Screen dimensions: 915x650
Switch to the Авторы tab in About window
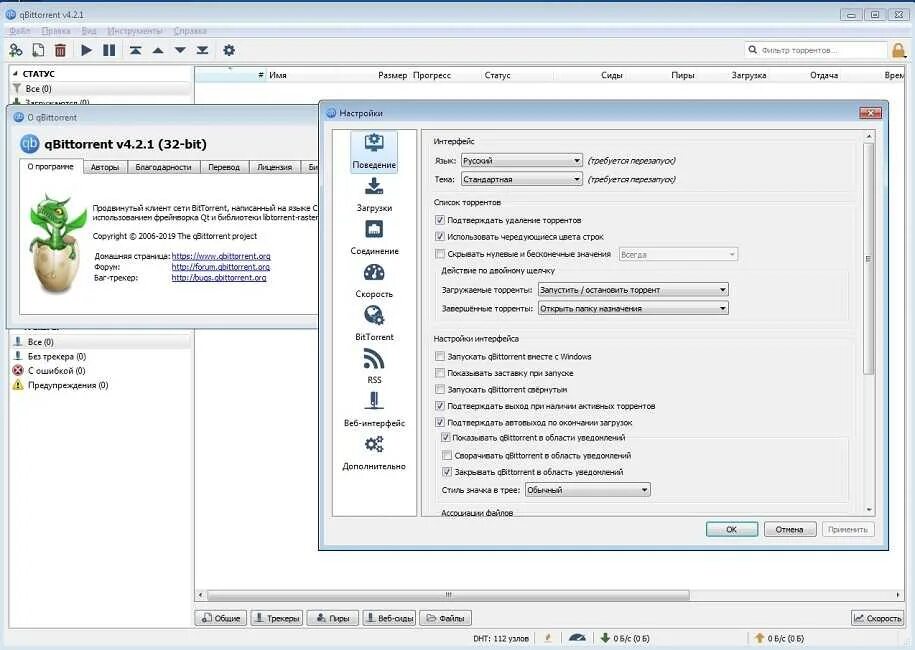pos(105,167)
